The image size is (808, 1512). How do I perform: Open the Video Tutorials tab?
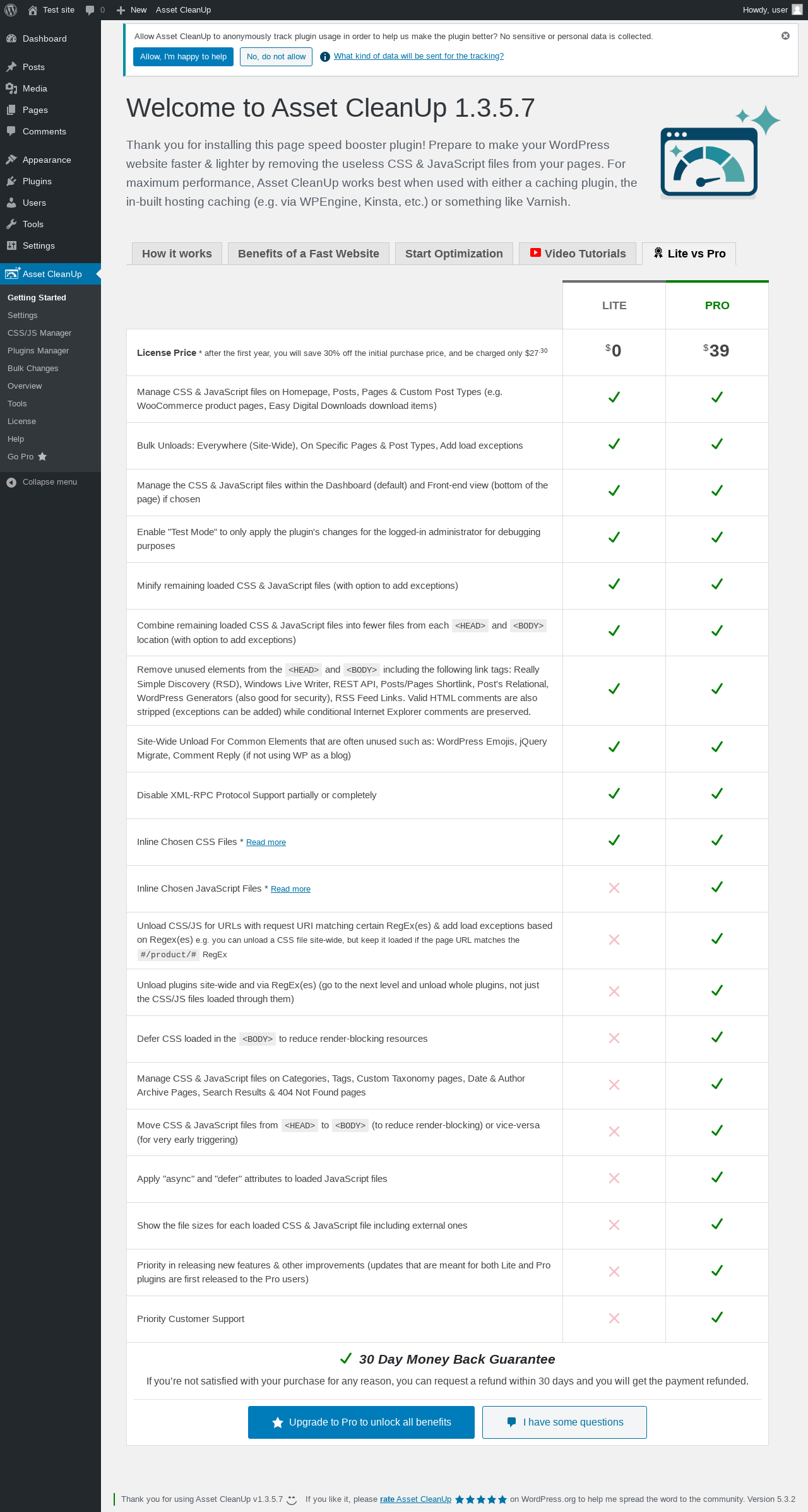click(x=578, y=254)
